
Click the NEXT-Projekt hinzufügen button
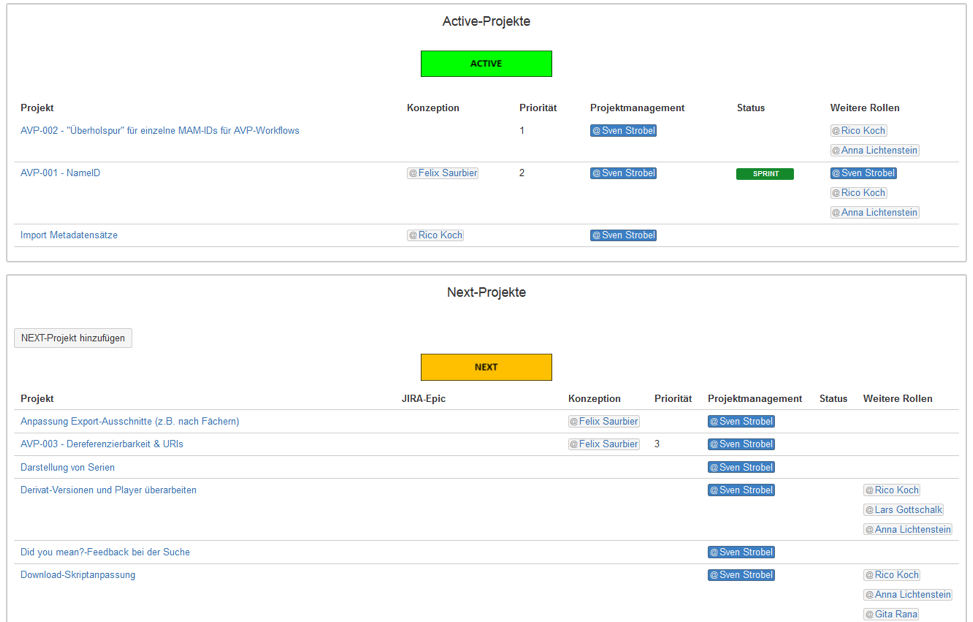73,338
